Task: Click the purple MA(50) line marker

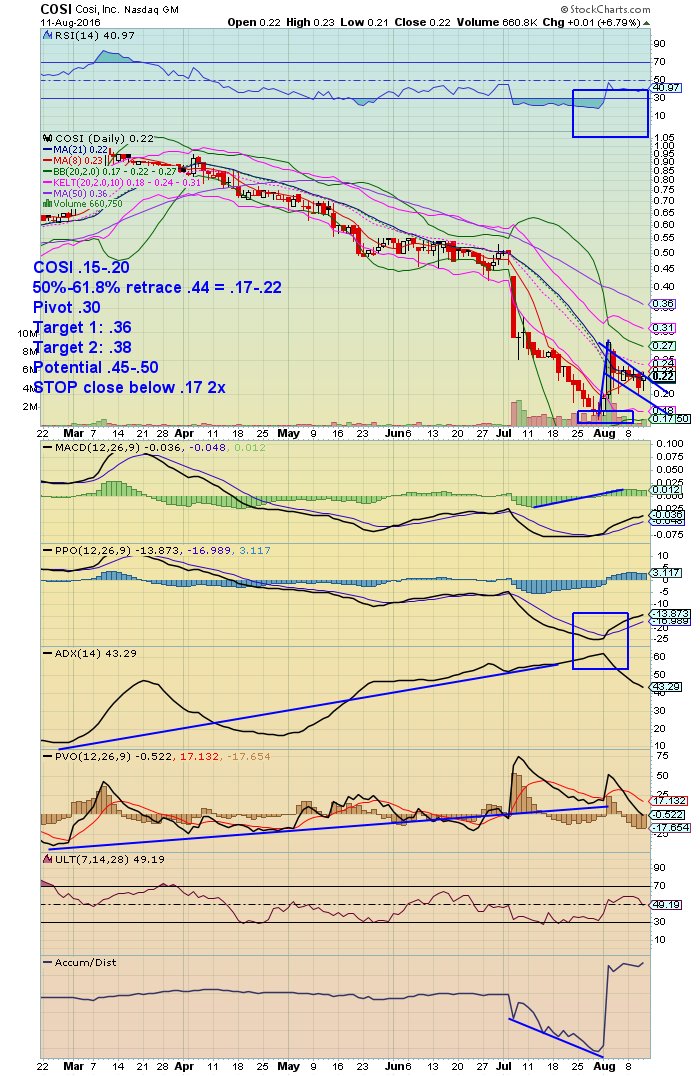Action: pyautogui.click(x=47, y=194)
